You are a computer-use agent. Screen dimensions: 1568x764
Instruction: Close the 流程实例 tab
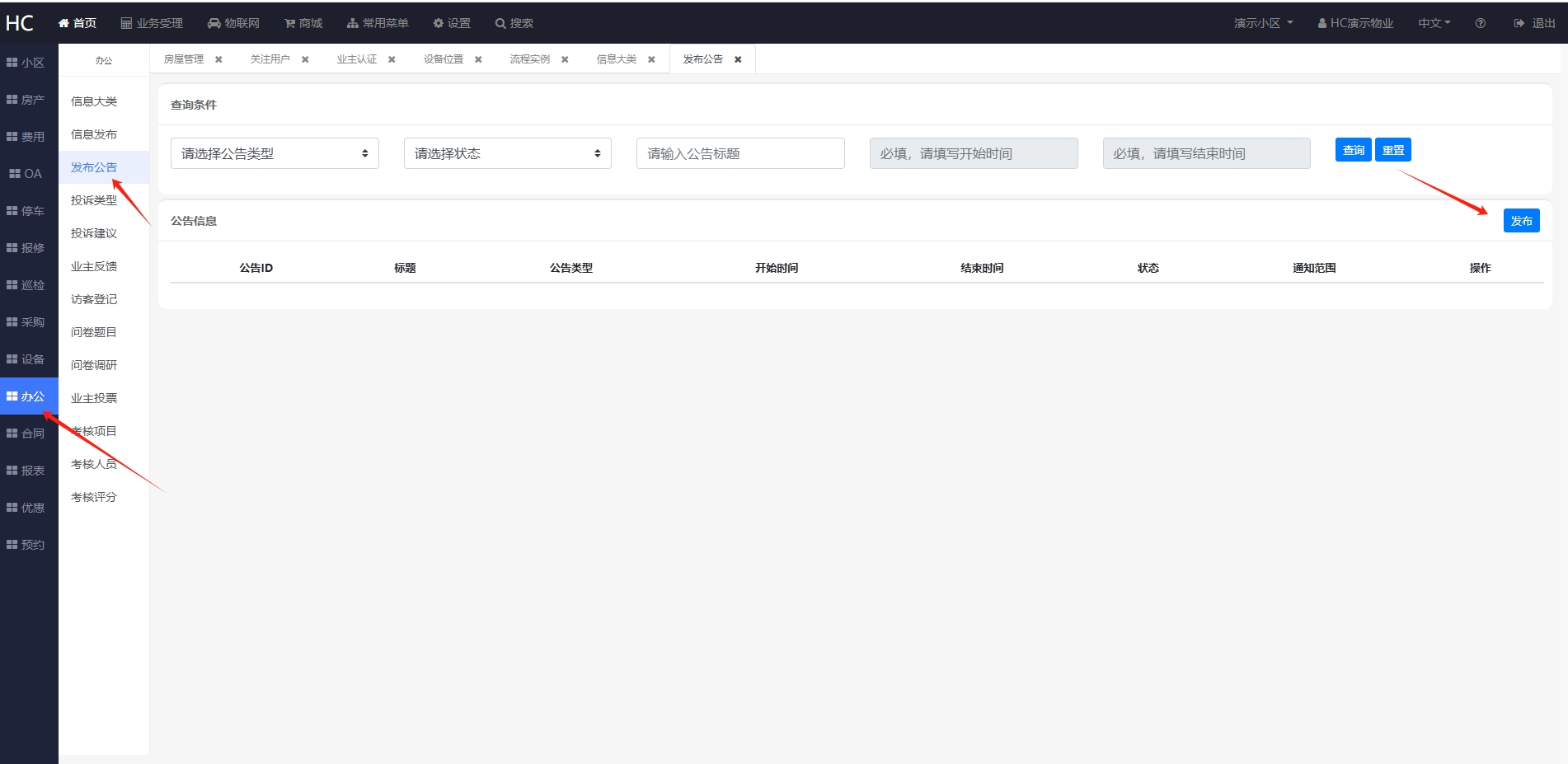click(565, 59)
